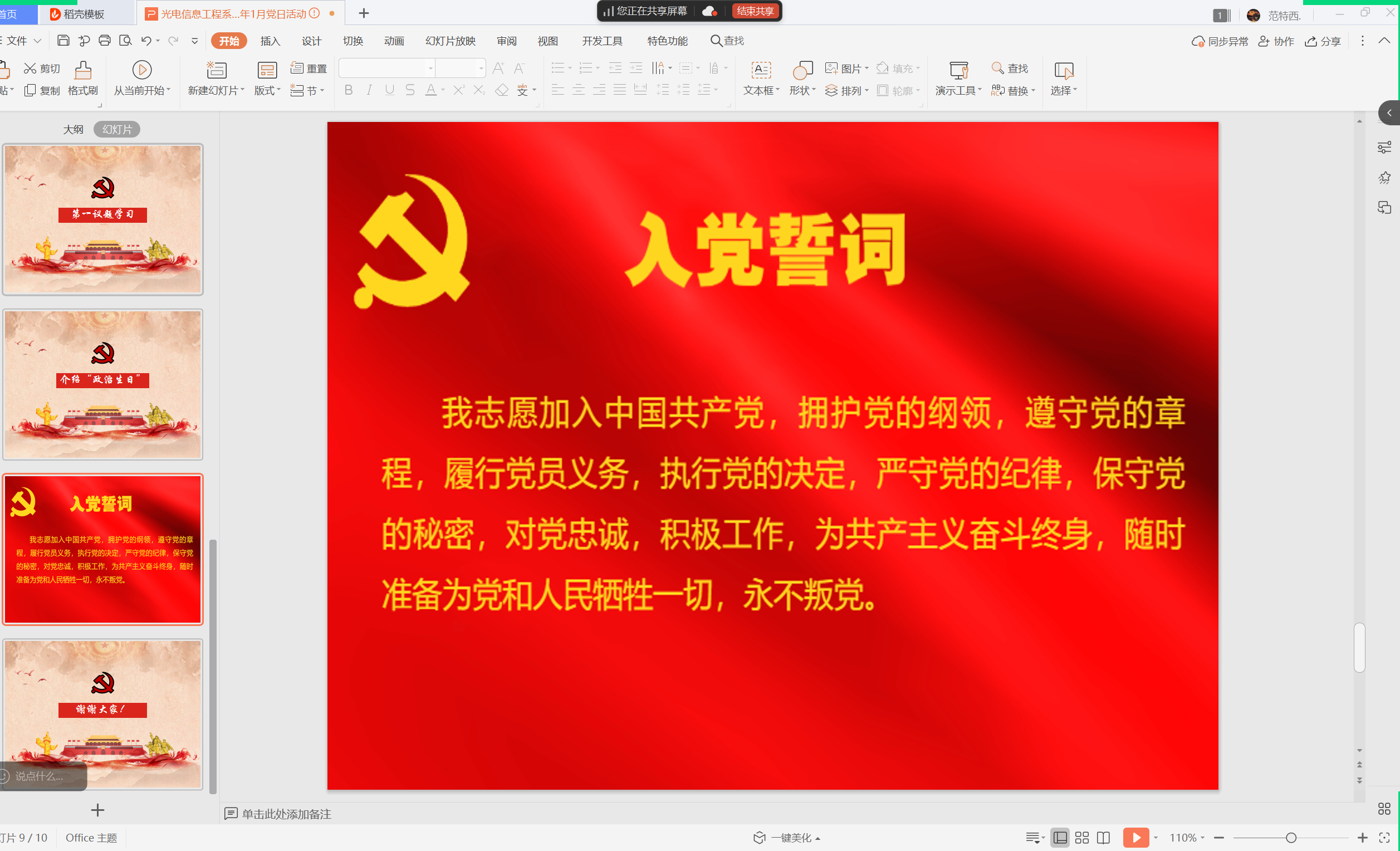
Task: Toggle Bold formatting
Action: tap(348, 90)
